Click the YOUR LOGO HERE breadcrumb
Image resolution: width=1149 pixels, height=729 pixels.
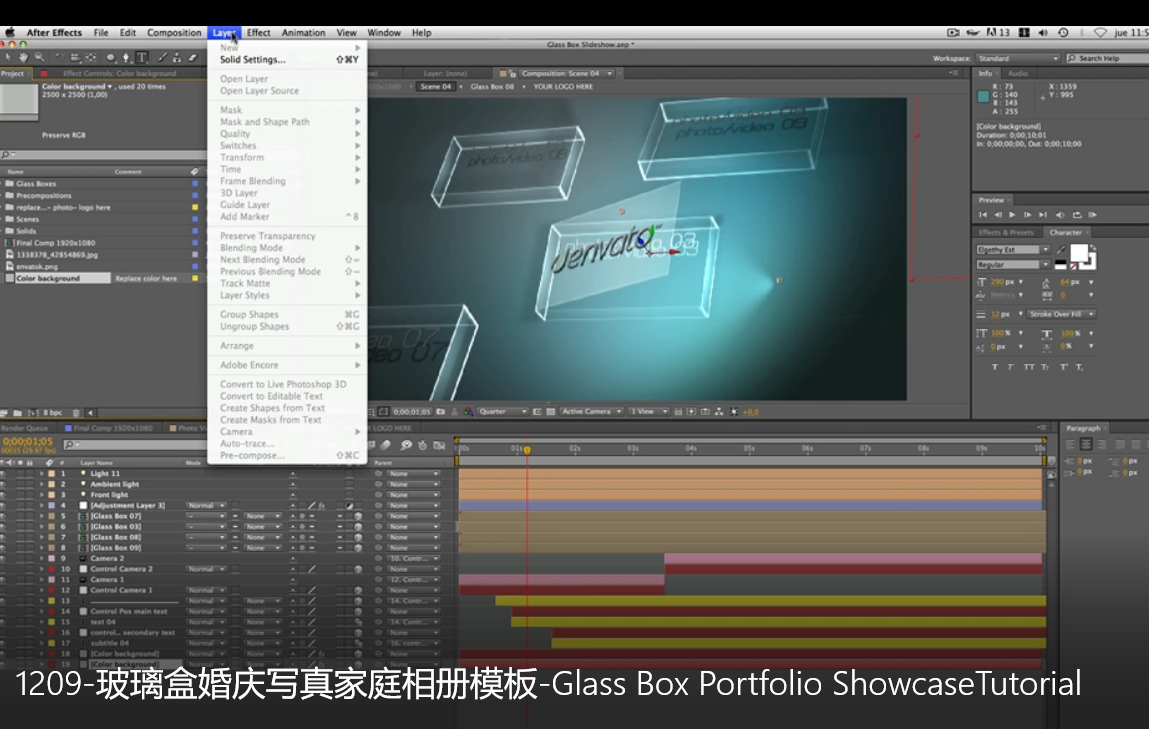click(x=563, y=86)
